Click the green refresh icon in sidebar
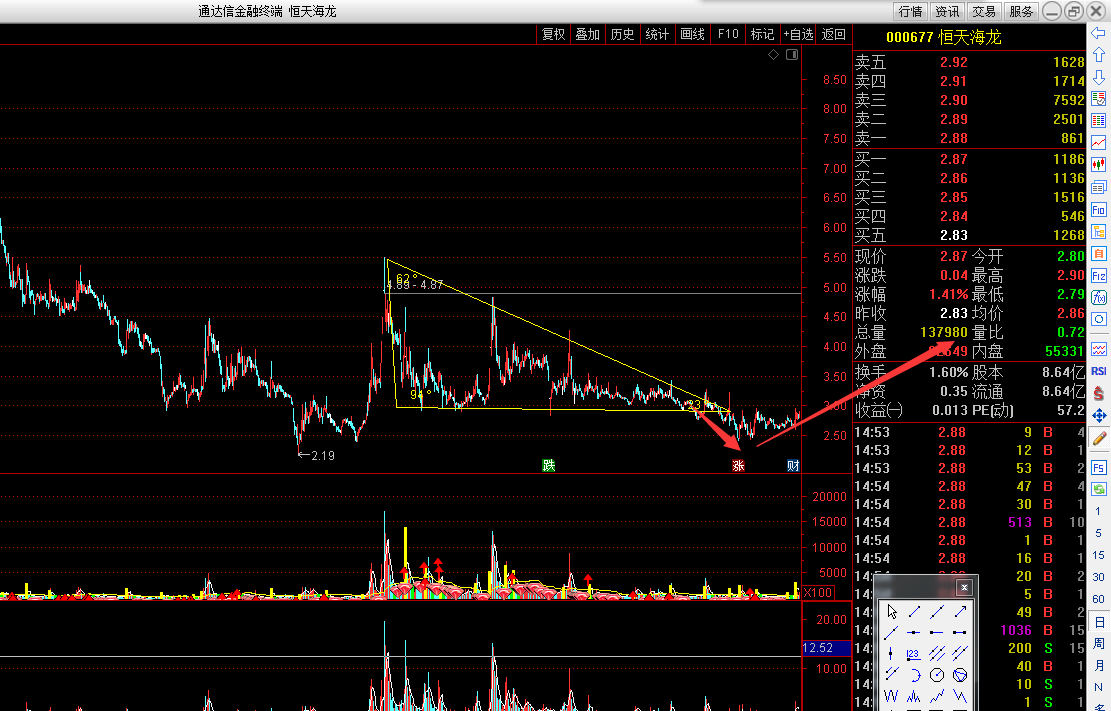Screen dimensions: 1111x711 click(1099, 489)
